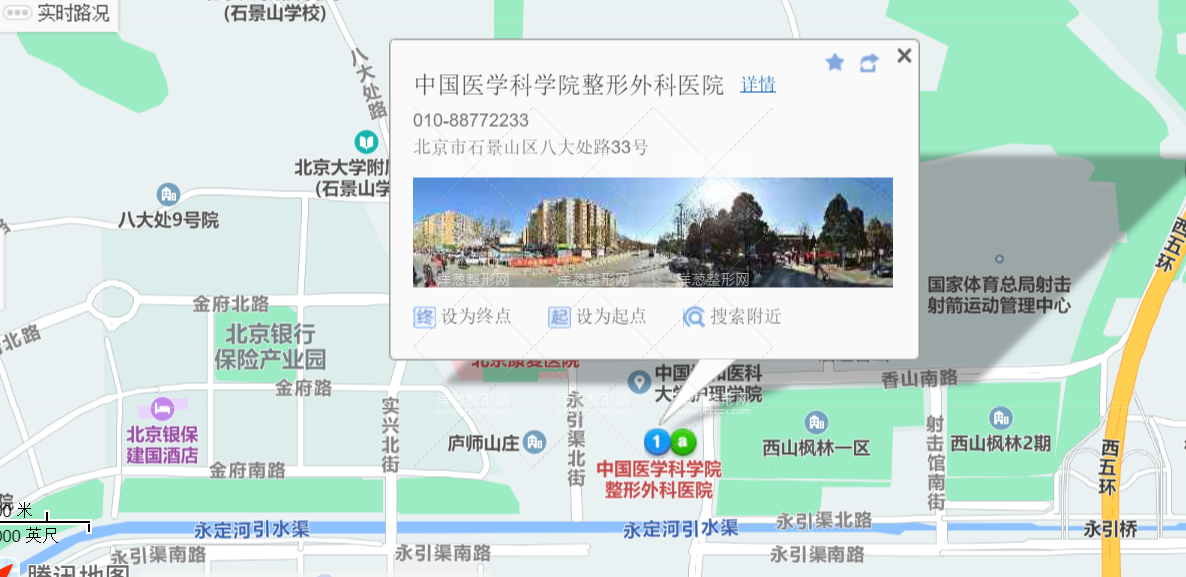The width and height of the screenshot is (1186, 577).
Task: Click the 北京银行保险产业园 label
Action: [x=271, y=346]
